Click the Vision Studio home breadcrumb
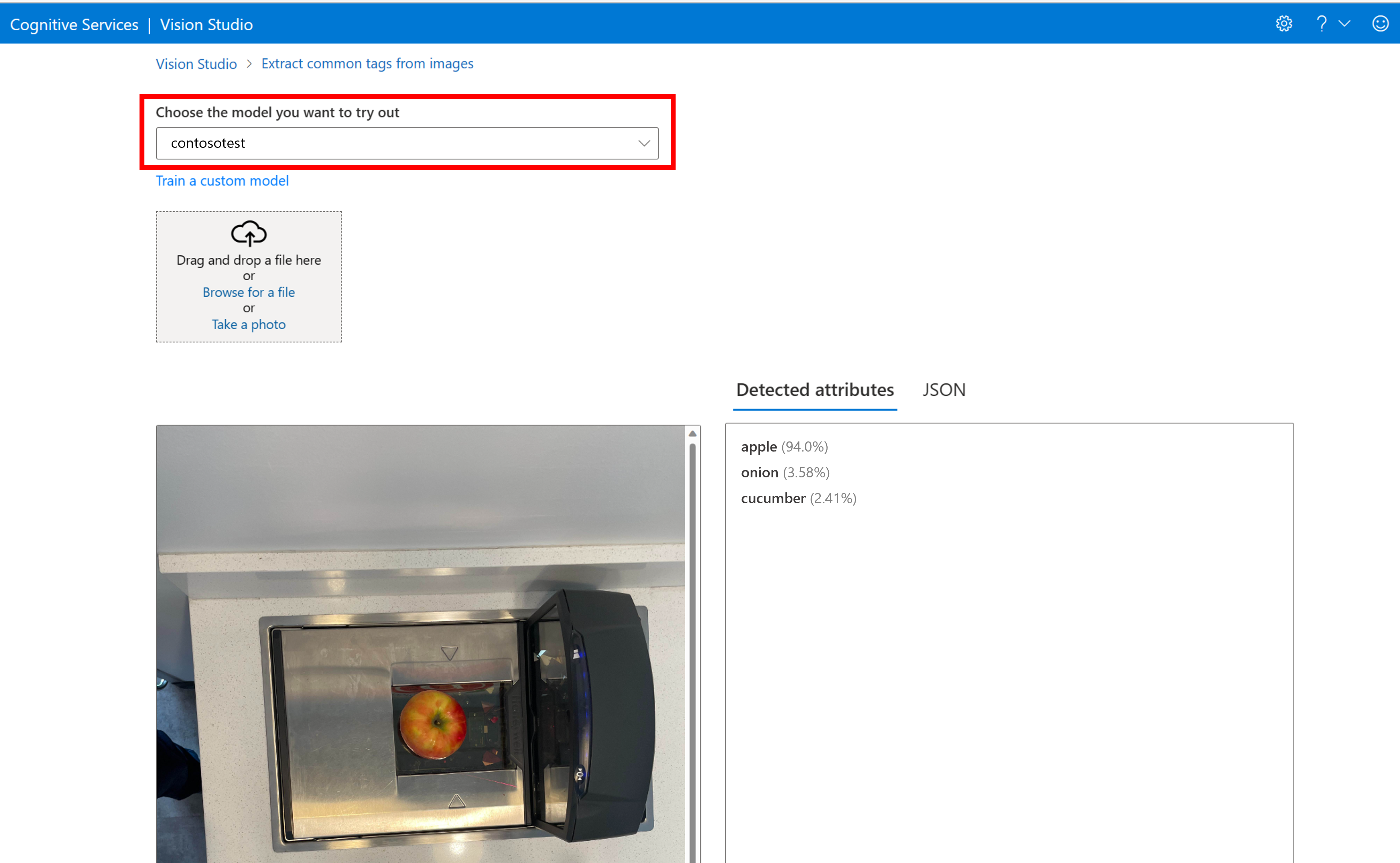Viewport: 1400px width, 863px height. (x=197, y=63)
